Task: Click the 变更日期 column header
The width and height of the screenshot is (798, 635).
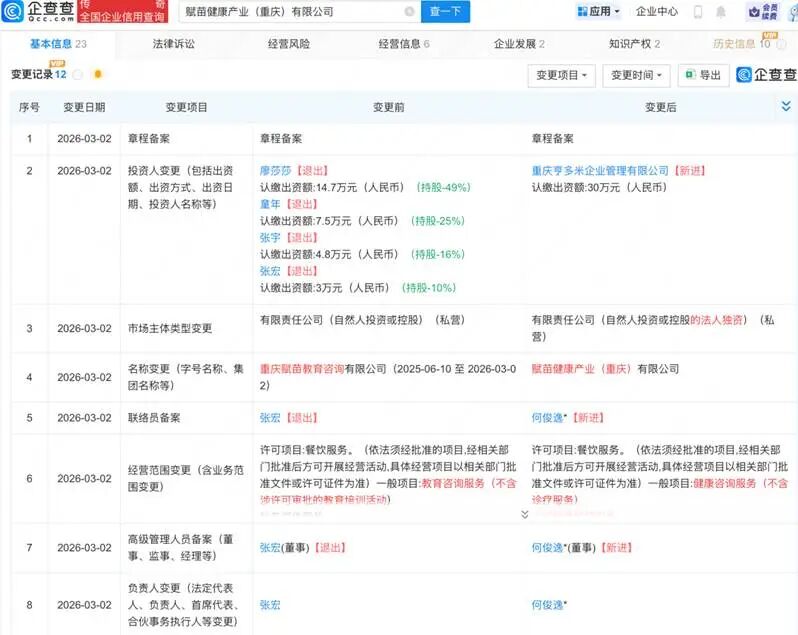Action: click(x=84, y=107)
